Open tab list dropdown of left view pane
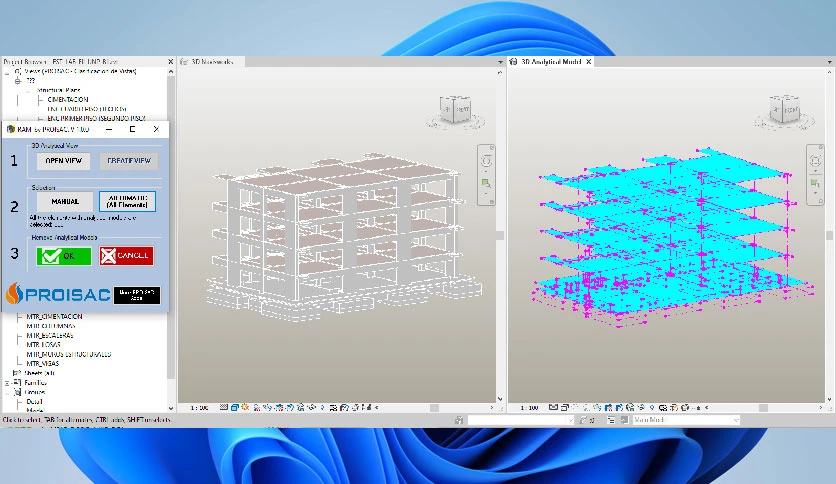This screenshot has height=484, width=836. pos(500,62)
